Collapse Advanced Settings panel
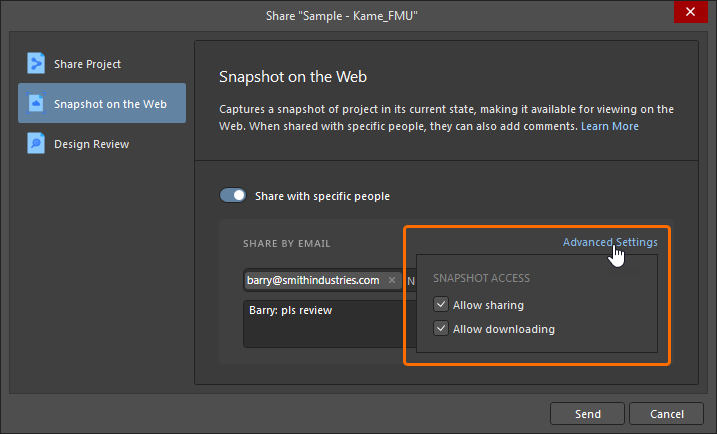Screen dimensions: 717x434 click(609, 242)
